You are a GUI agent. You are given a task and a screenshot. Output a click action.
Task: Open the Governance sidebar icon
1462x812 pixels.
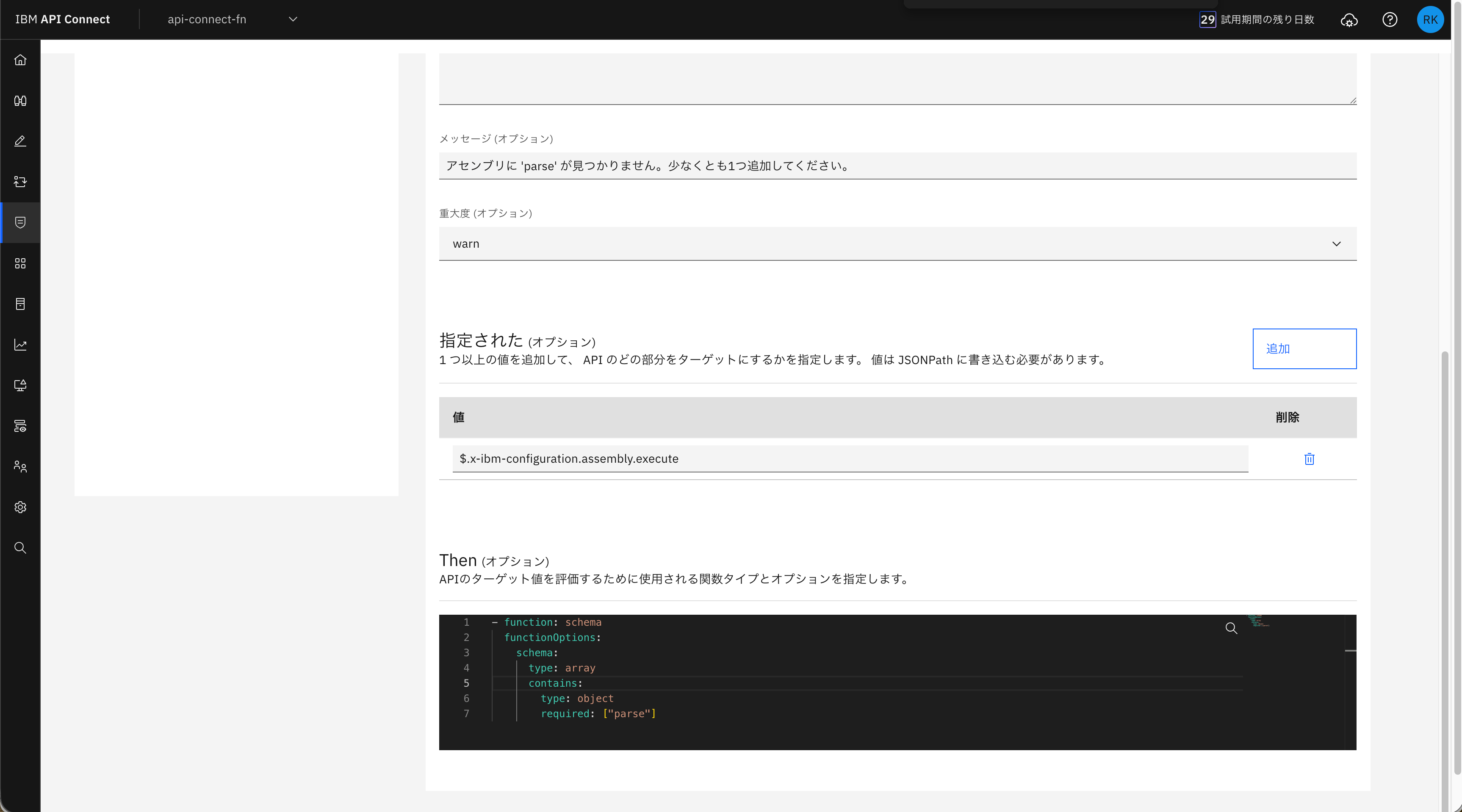20,222
